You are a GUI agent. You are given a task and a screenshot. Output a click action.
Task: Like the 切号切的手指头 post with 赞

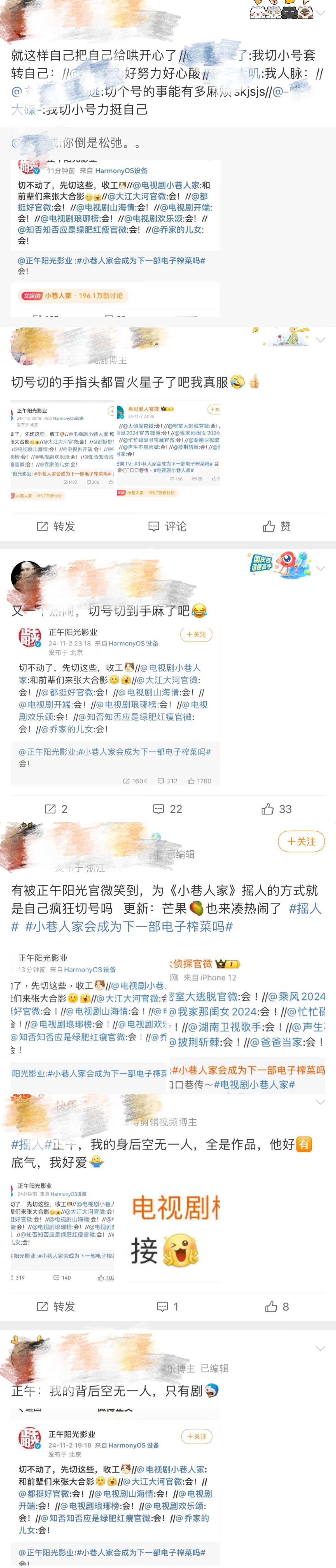tap(276, 526)
